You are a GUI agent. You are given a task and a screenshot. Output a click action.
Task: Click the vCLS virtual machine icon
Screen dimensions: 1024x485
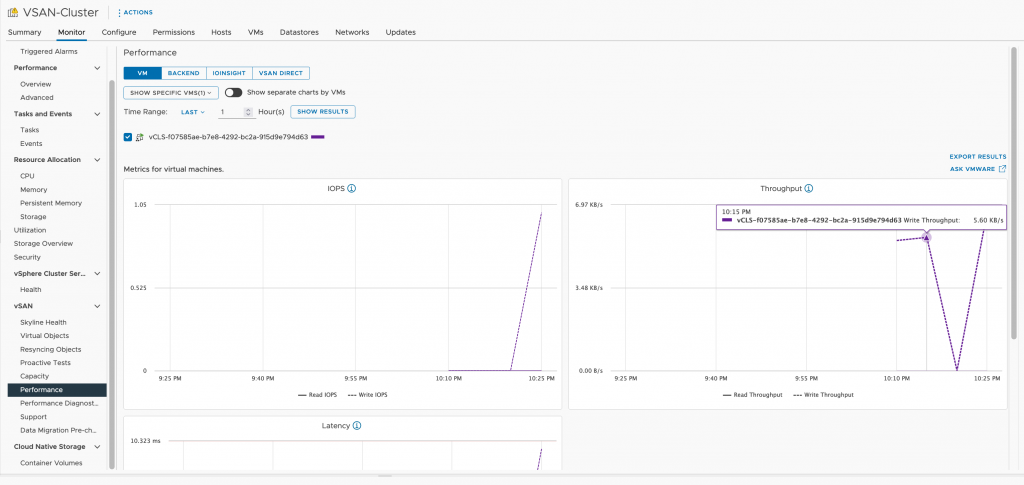139,137
